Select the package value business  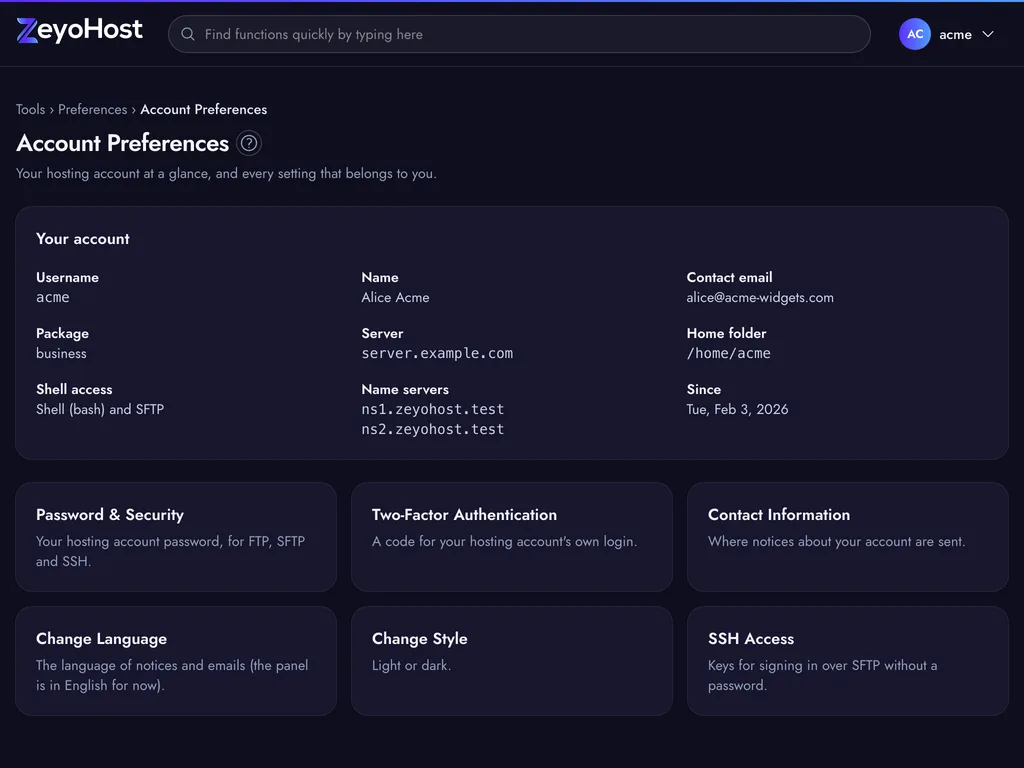tap(61, 353)
